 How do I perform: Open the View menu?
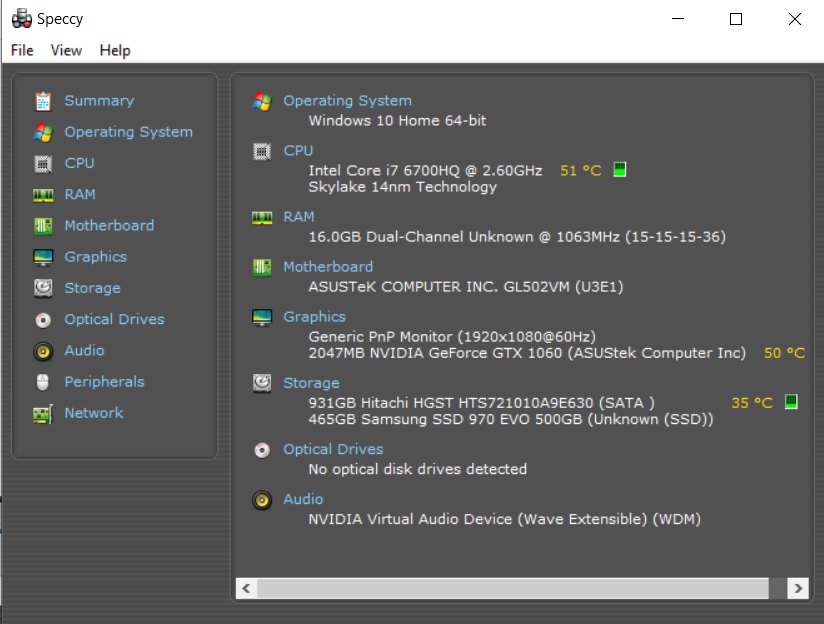click(x=66, y=50)
